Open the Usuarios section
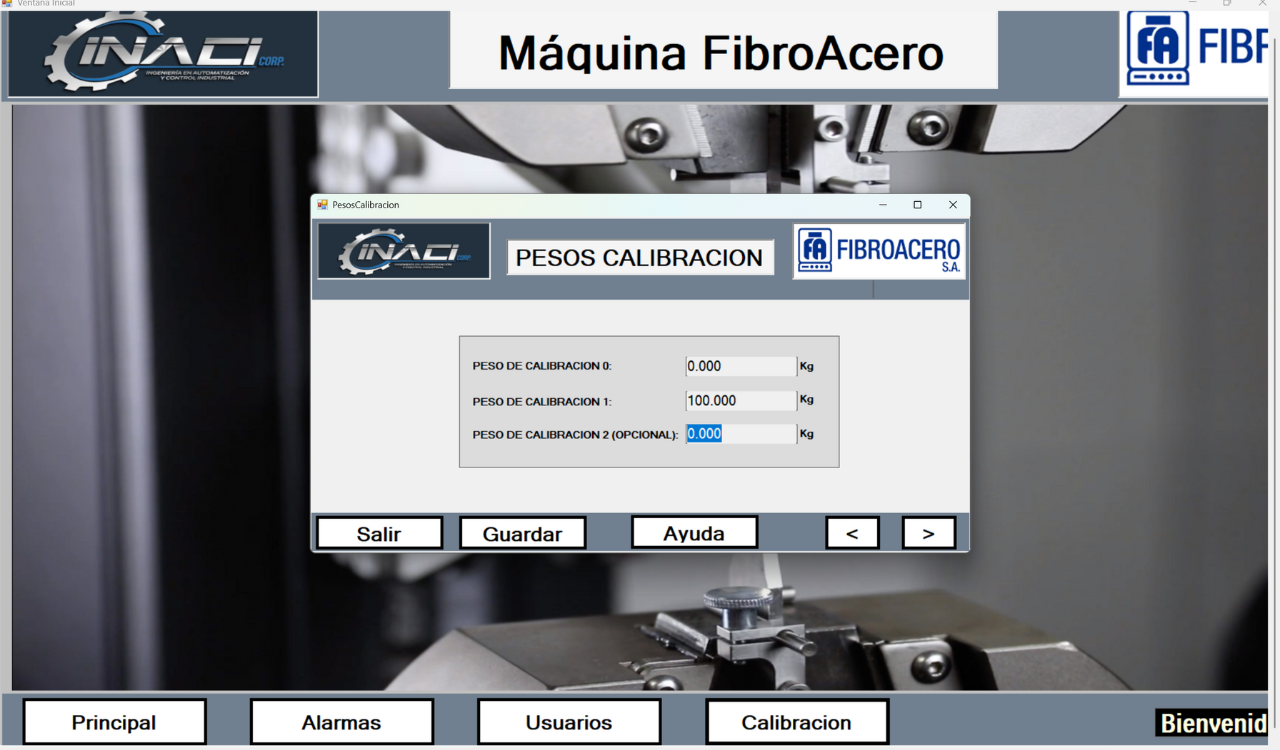 pyautogui.click(x=568, y=722)
